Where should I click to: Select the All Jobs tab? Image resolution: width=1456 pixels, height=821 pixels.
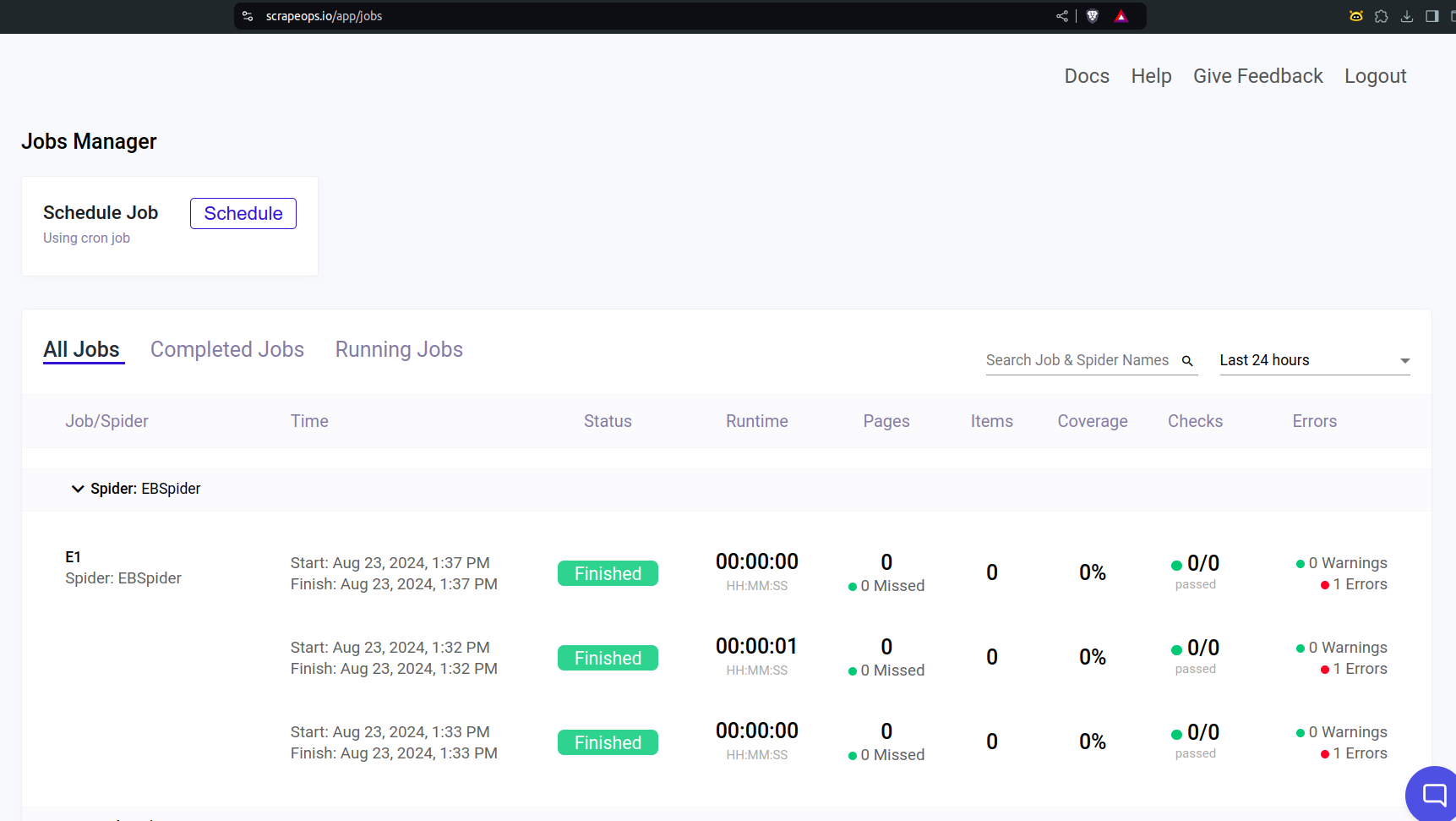tap(82, 349)
